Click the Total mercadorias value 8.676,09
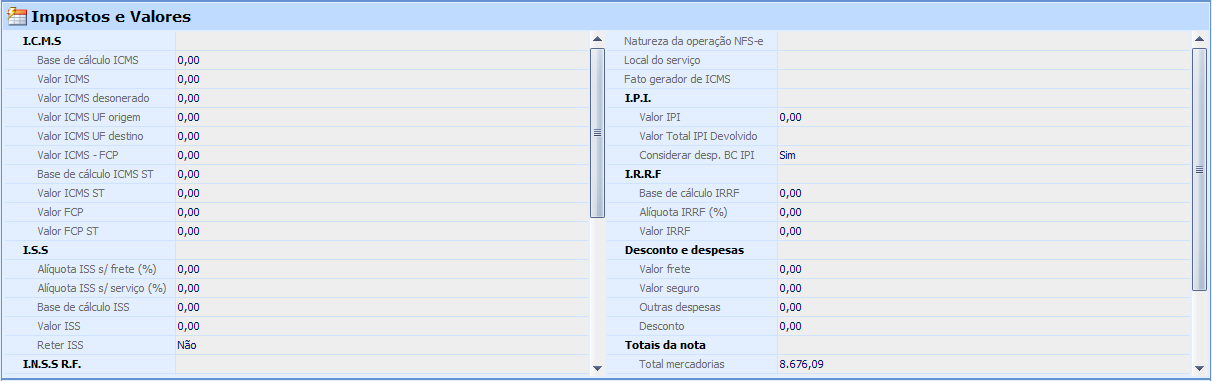Image resolution: width=1212 pixels, height=381 pixels. [984, 364]
